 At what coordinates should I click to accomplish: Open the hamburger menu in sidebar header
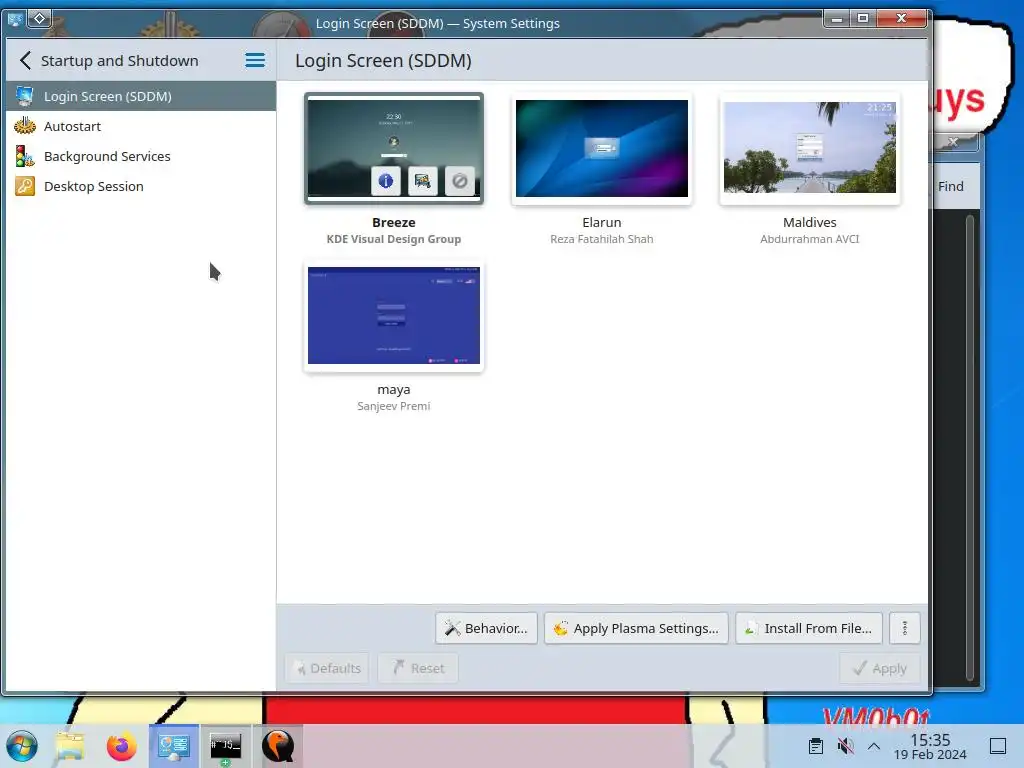tap(255, 61)
